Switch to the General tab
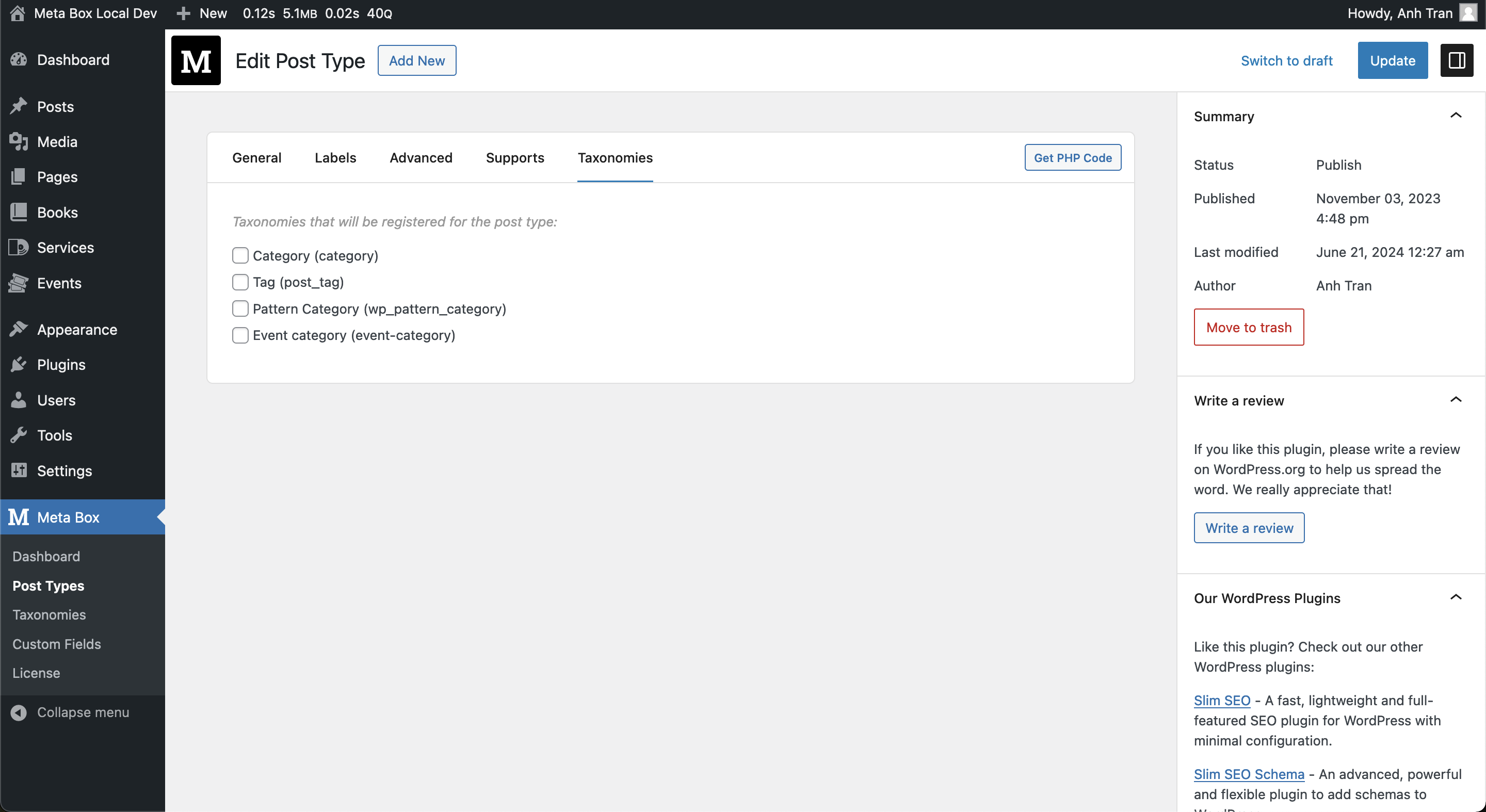1486x812 pixels. click(x=257, y=158)
